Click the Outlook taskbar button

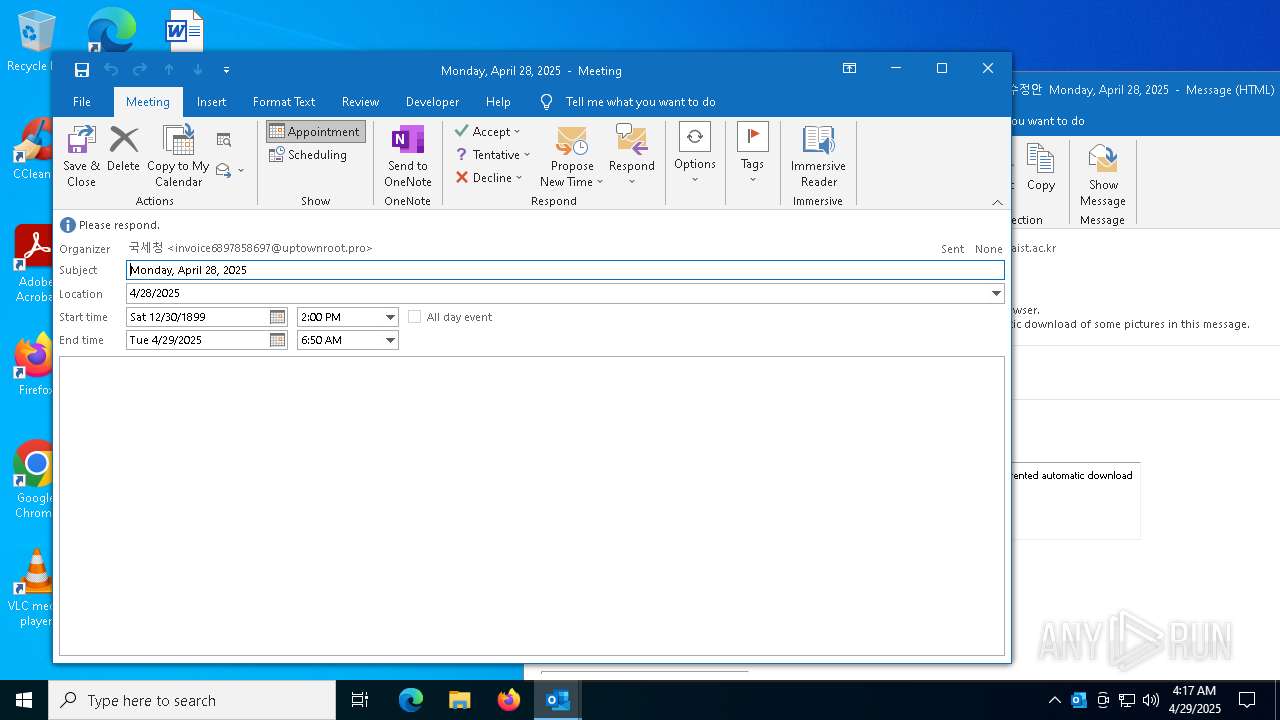pyautogui.click(x=558, y=700)
